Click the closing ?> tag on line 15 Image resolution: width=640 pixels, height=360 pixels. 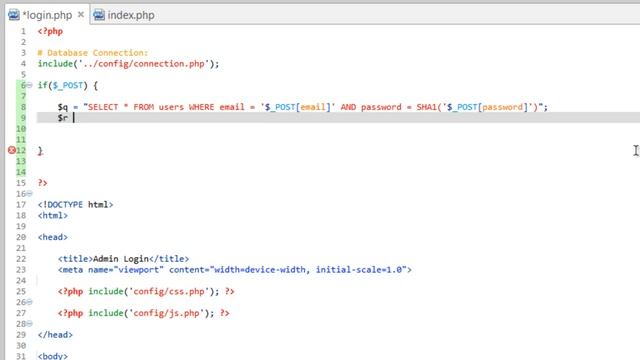(42, 183)
